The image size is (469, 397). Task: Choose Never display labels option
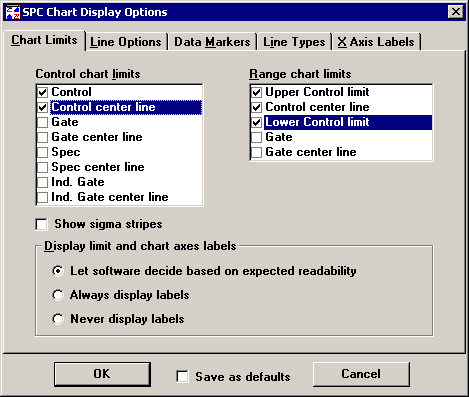(x=58, y=319)
